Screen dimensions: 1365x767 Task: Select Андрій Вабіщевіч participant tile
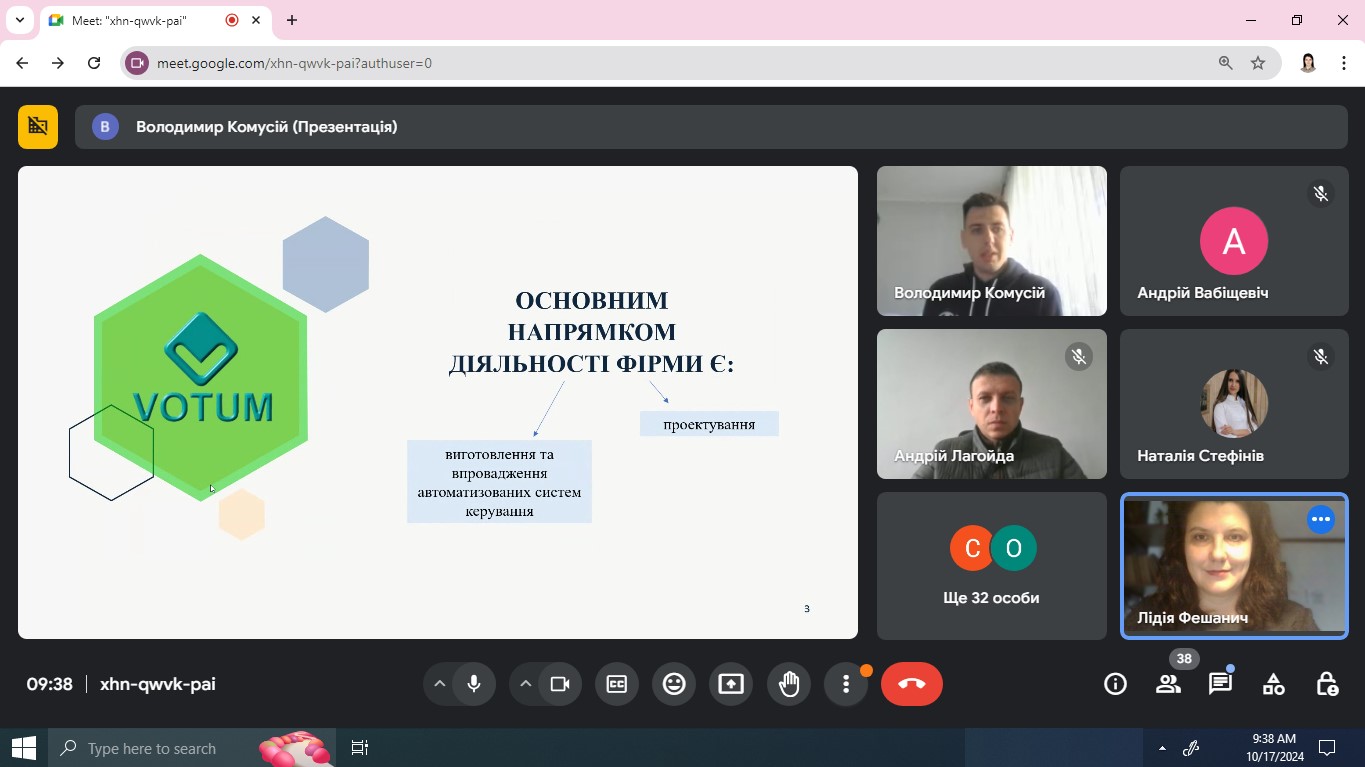tap(1234, 241)
